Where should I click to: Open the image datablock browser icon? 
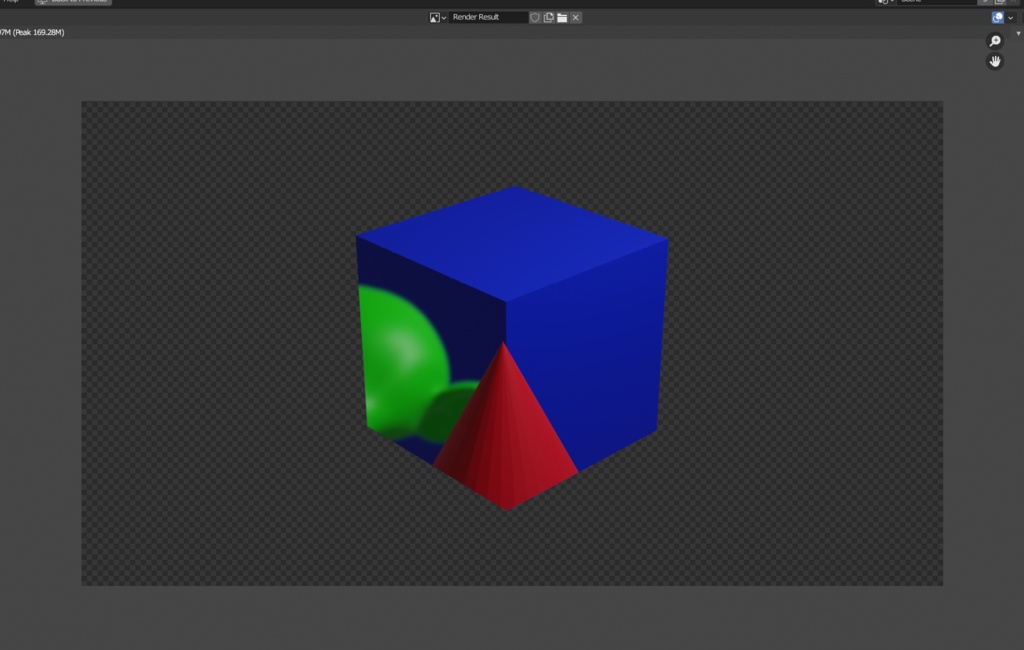click(435, 17)
